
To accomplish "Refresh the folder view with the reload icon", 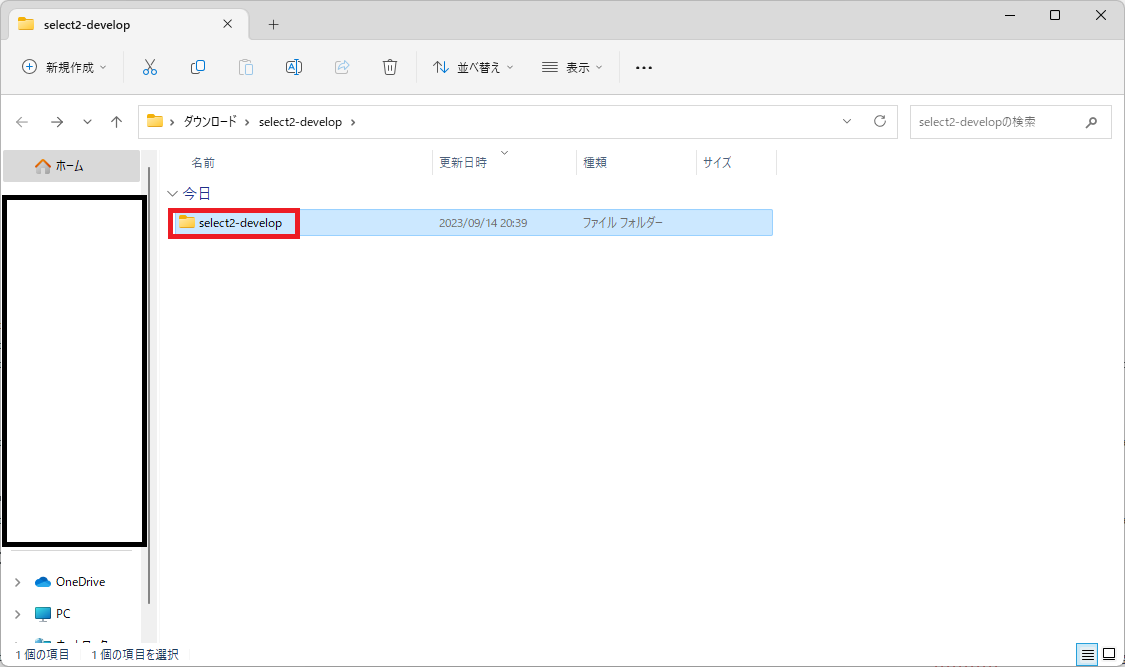I will click(879, 121).
